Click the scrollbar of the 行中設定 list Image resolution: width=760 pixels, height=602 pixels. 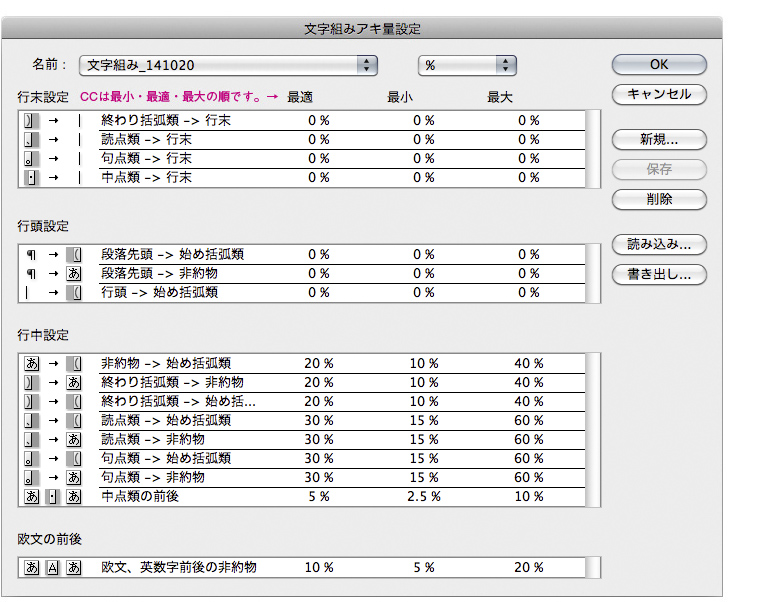pyautogui.click(x=593, y=429)
